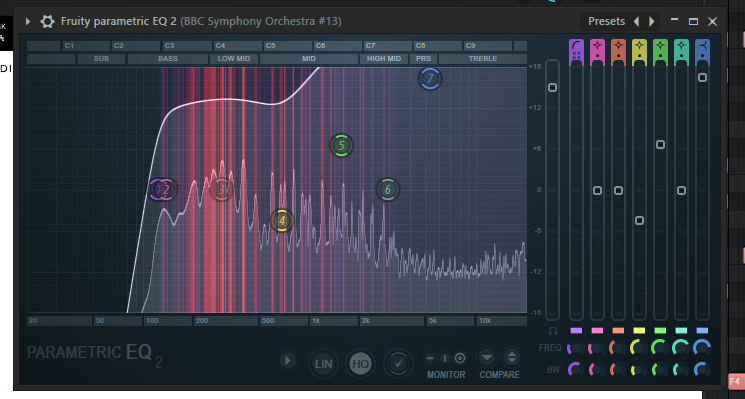Click the LOW MID range label

coord(234,59)
